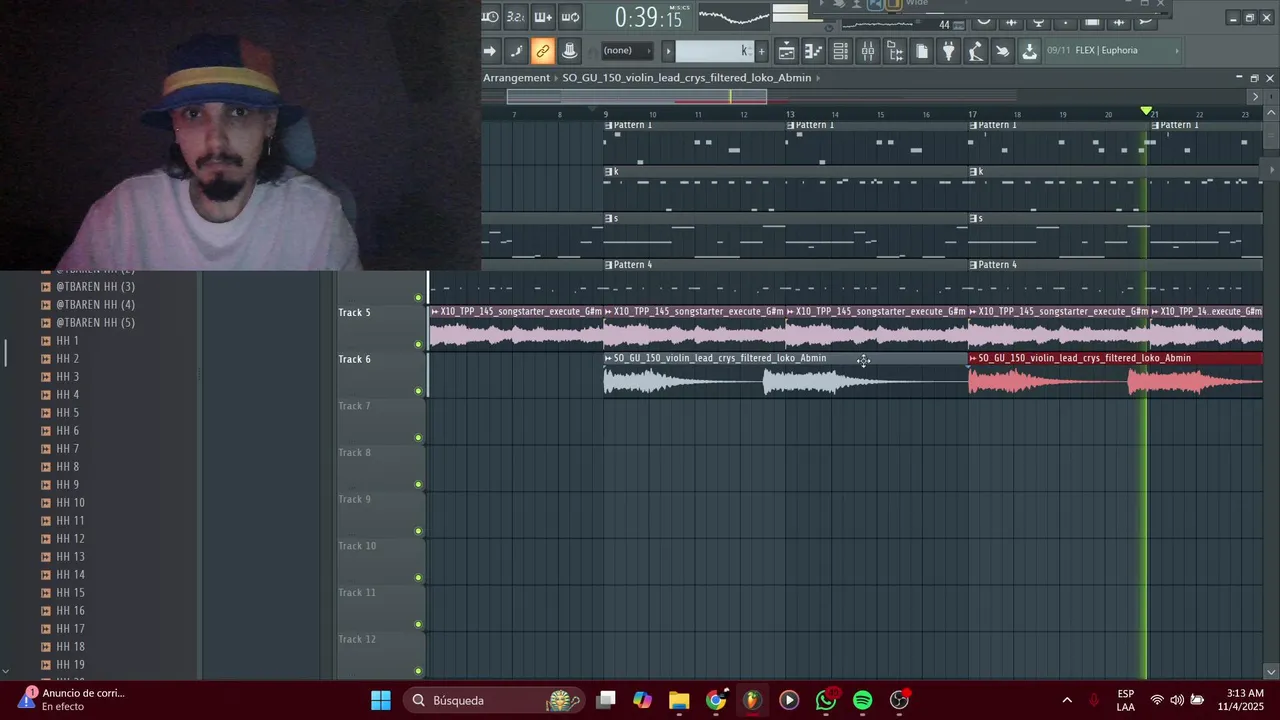The width and height of the screenshot is (1280, 720).
Task: Toggle overdub/blend recording icon
Action: pos(542,16)
